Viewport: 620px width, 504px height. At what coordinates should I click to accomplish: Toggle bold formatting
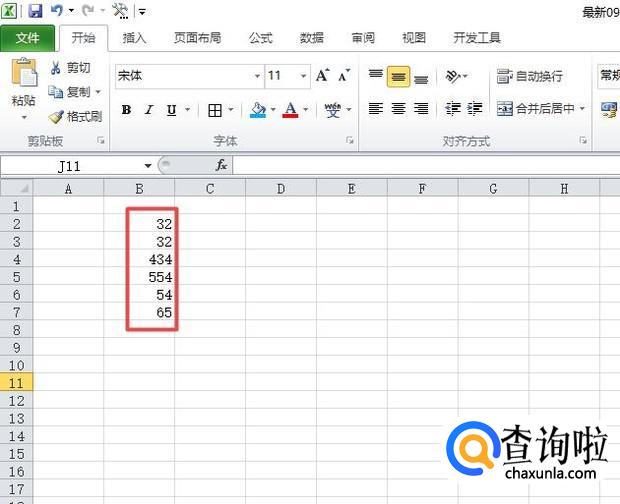pyautogui.click(x=127, y=109)
